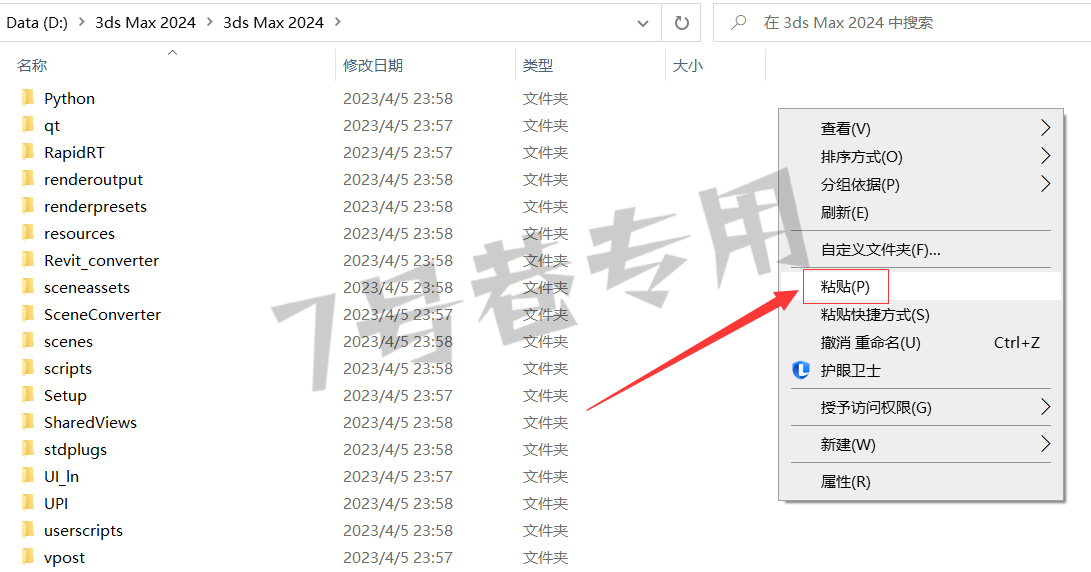Click the userscripts folder icon

(28, 530)
